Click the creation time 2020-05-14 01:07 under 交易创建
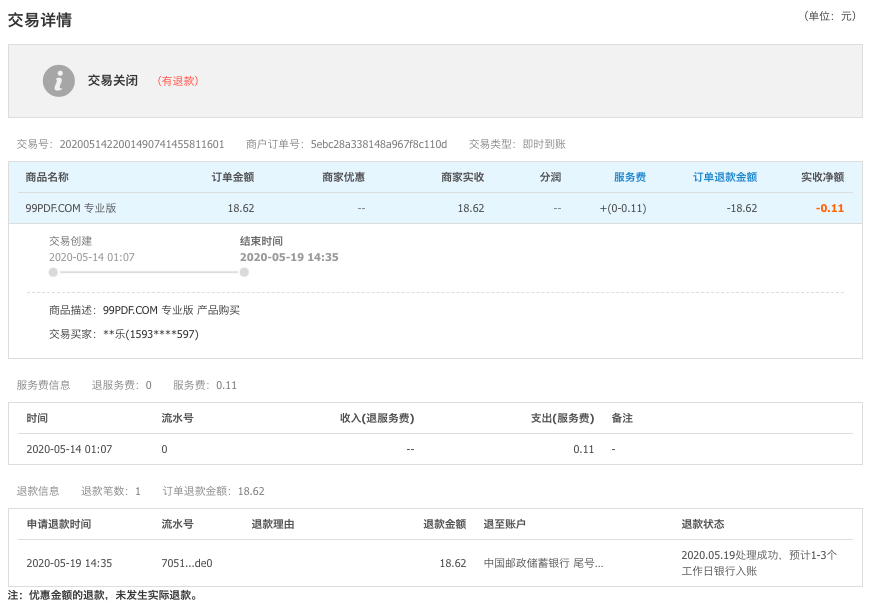 (92, 257)
